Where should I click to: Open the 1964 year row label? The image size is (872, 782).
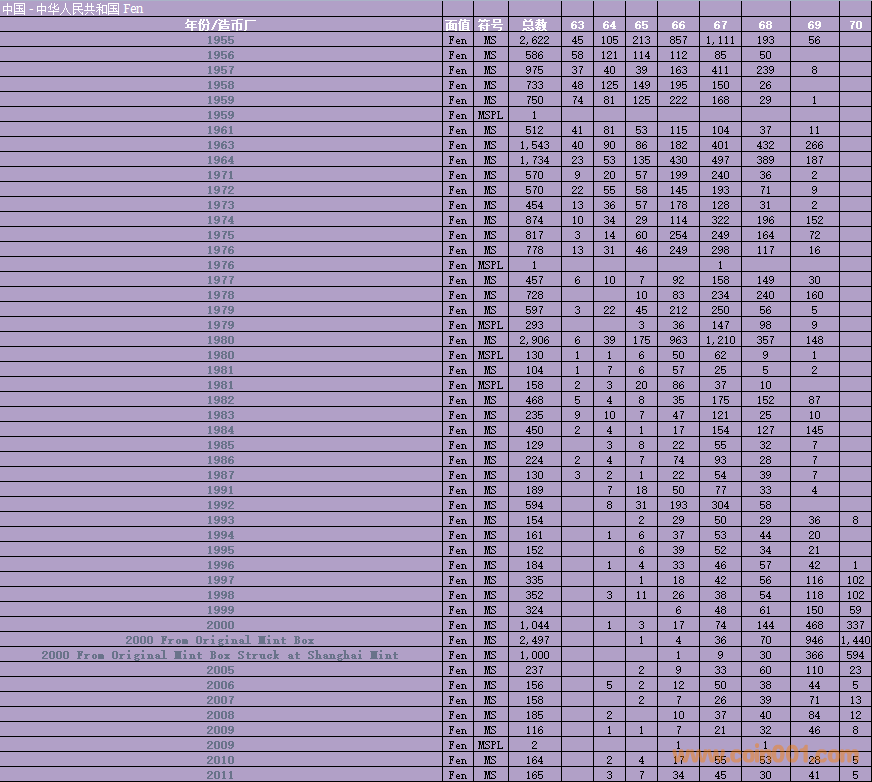[220, 160]
